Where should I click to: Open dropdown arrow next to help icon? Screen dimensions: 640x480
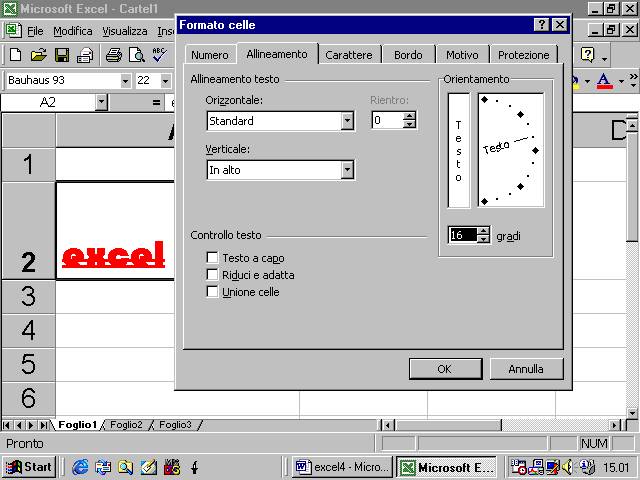coord(604,59)
